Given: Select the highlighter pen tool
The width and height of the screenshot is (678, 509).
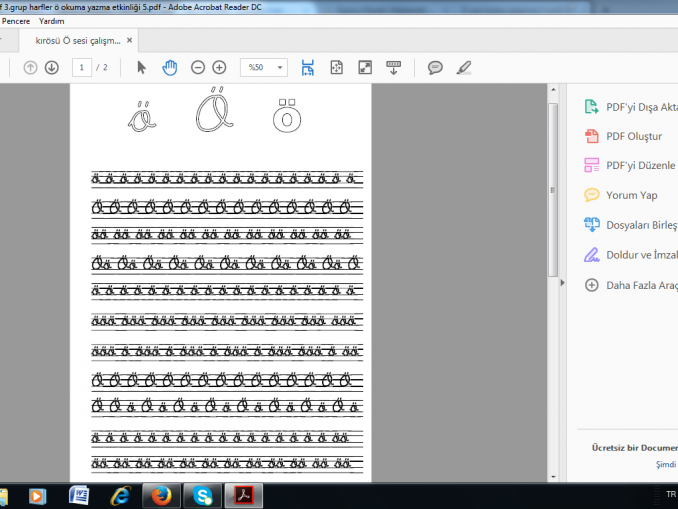Looking at the screenshot, I should [463, 67].
